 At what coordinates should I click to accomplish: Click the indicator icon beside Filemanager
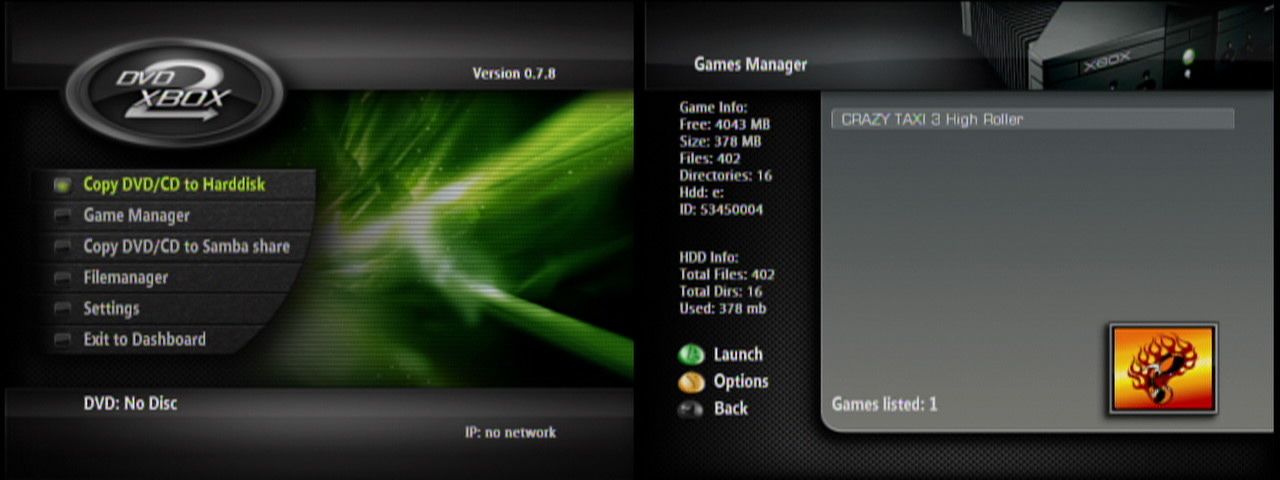(63, 278)
